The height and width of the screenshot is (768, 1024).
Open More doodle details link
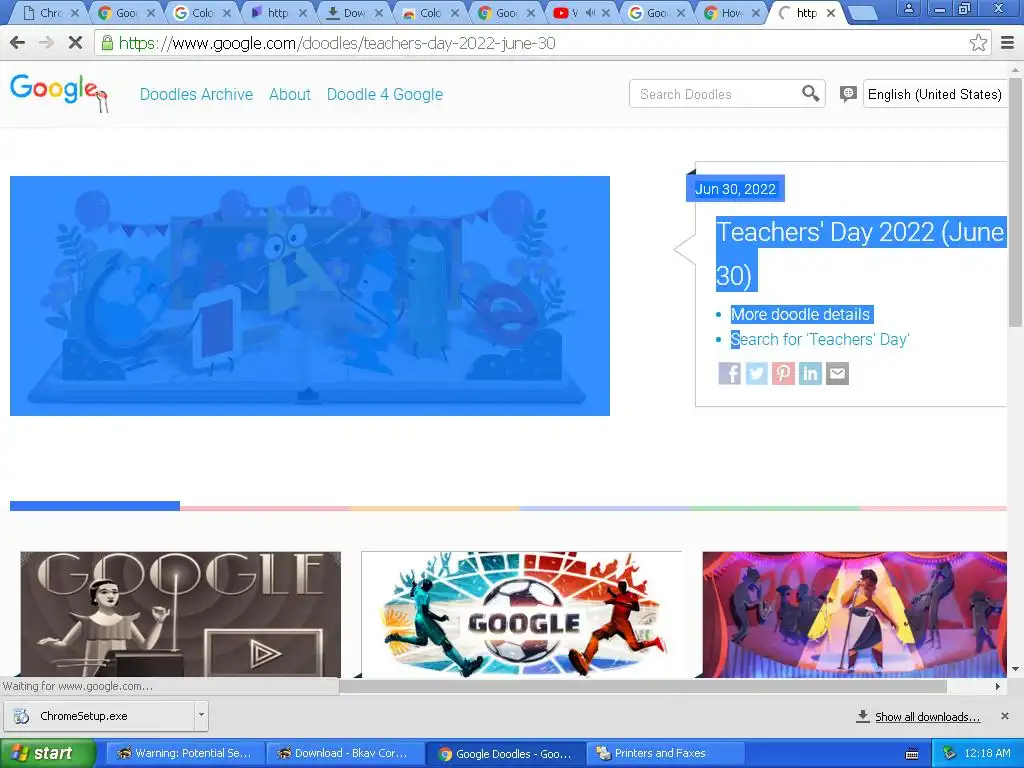click(800, 314)
